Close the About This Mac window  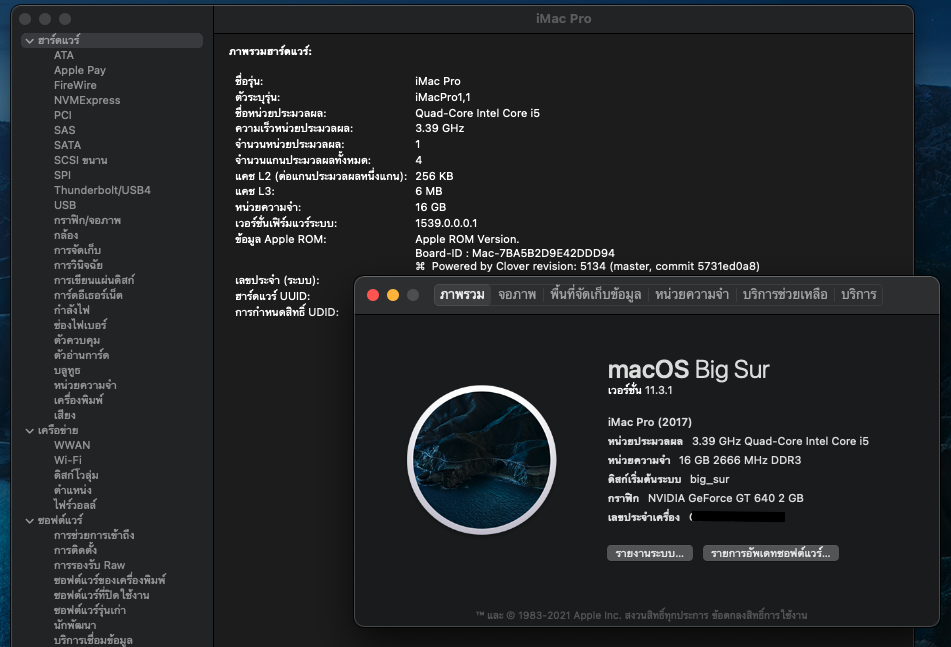tap(373, 295)
